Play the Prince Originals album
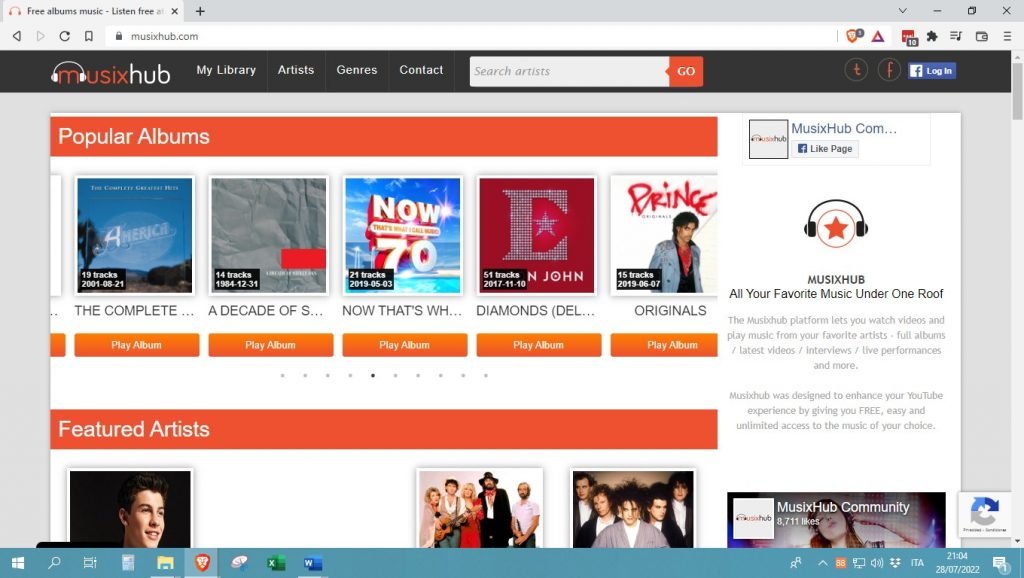The image size is (1024, 578). coord(671,345)
